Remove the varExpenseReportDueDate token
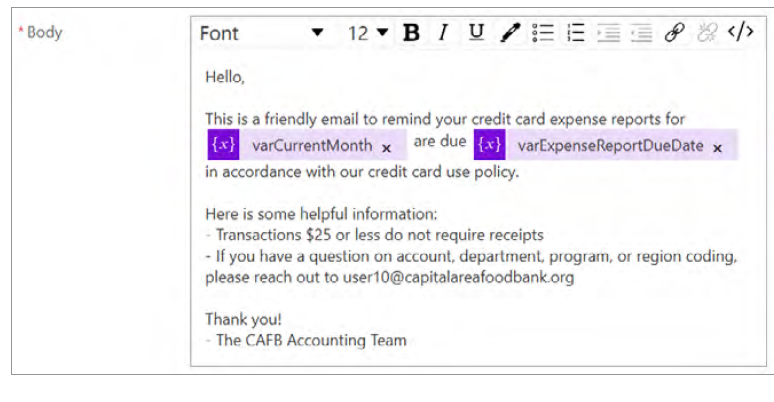The width and height of the screenshot is (774, 402). click(x=717, y=148)
